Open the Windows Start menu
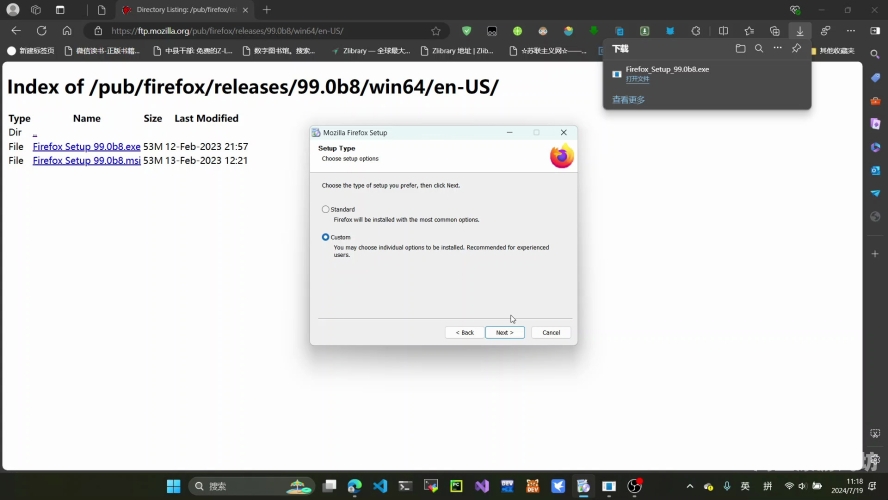 (x=173, y=486)
